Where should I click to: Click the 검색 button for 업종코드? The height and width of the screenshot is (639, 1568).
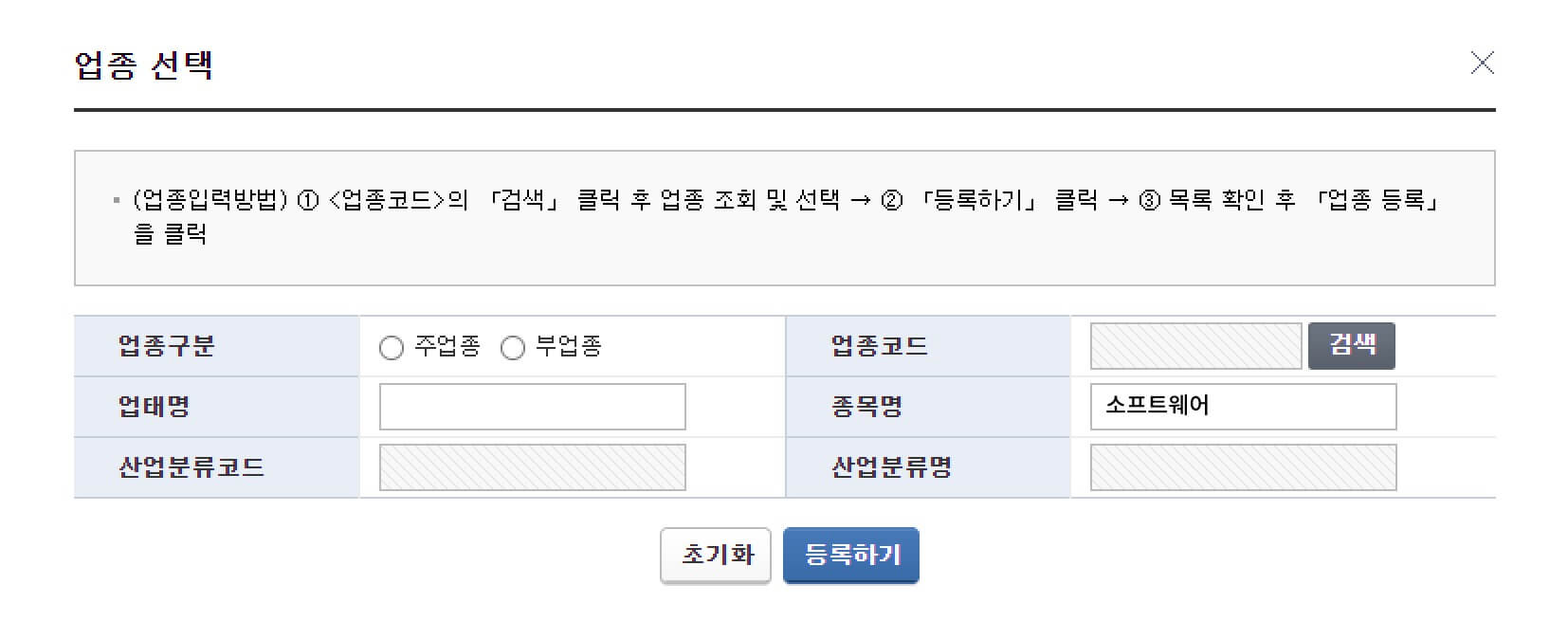point(1351,345)
